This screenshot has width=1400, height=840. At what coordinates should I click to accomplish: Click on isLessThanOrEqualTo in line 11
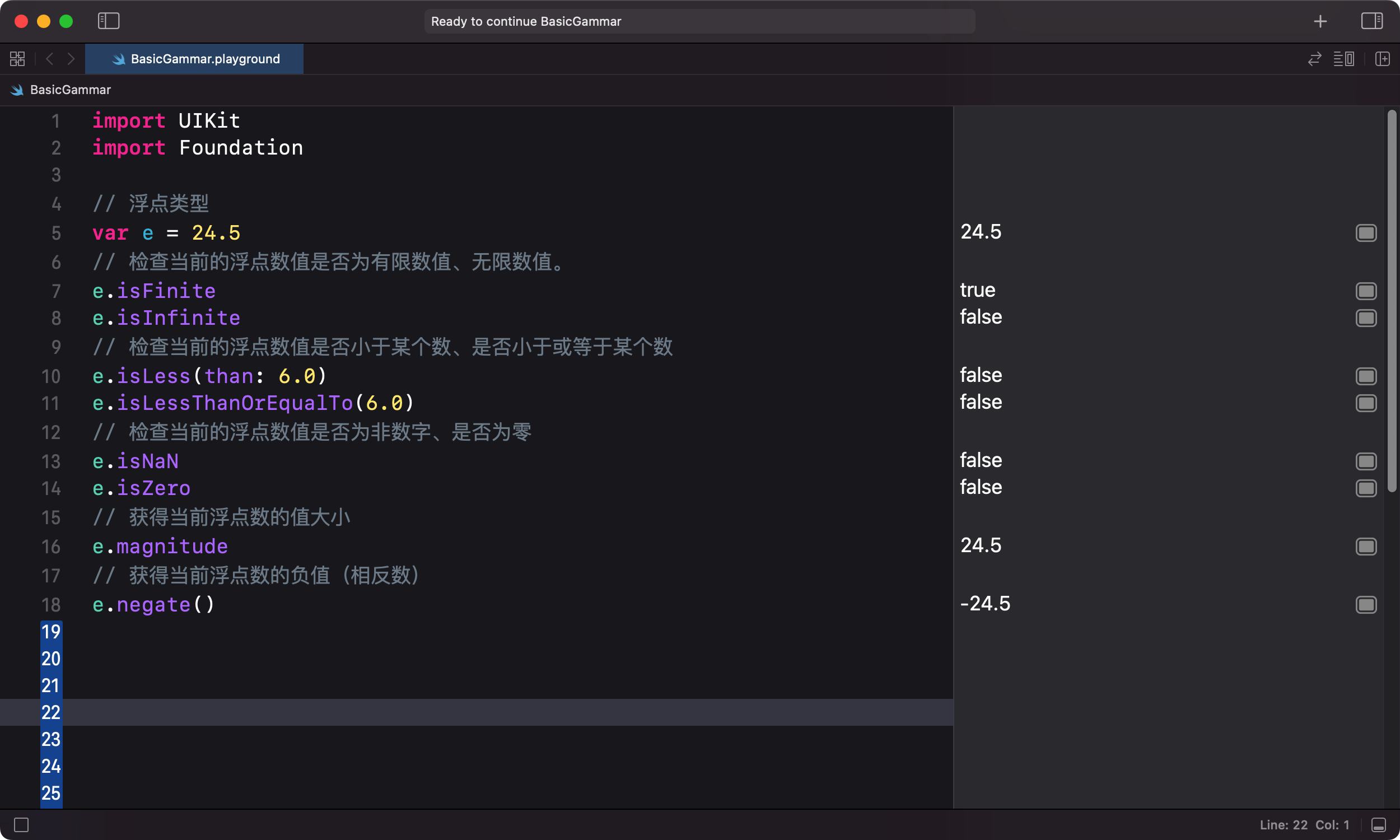point(235,404)
